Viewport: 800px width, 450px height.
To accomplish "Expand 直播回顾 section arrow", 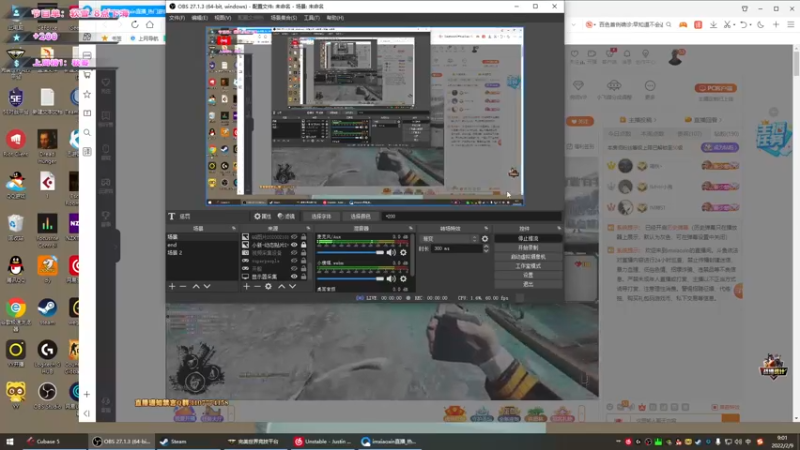I will click(x=720, y=120).
